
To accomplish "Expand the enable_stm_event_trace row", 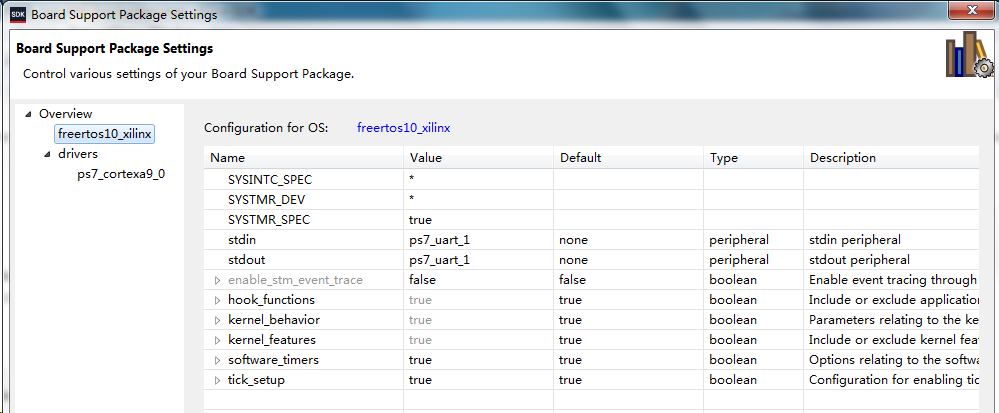I will (x=217, y=280).
